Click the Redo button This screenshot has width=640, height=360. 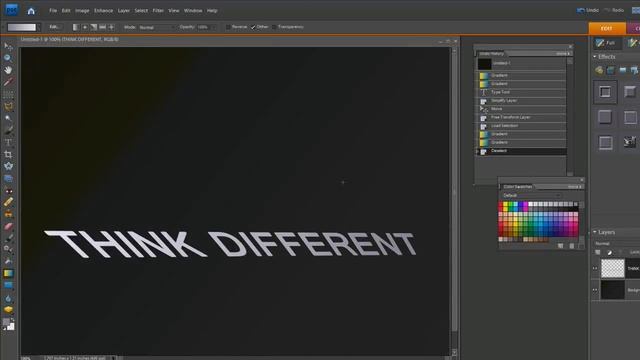(614, 11)
